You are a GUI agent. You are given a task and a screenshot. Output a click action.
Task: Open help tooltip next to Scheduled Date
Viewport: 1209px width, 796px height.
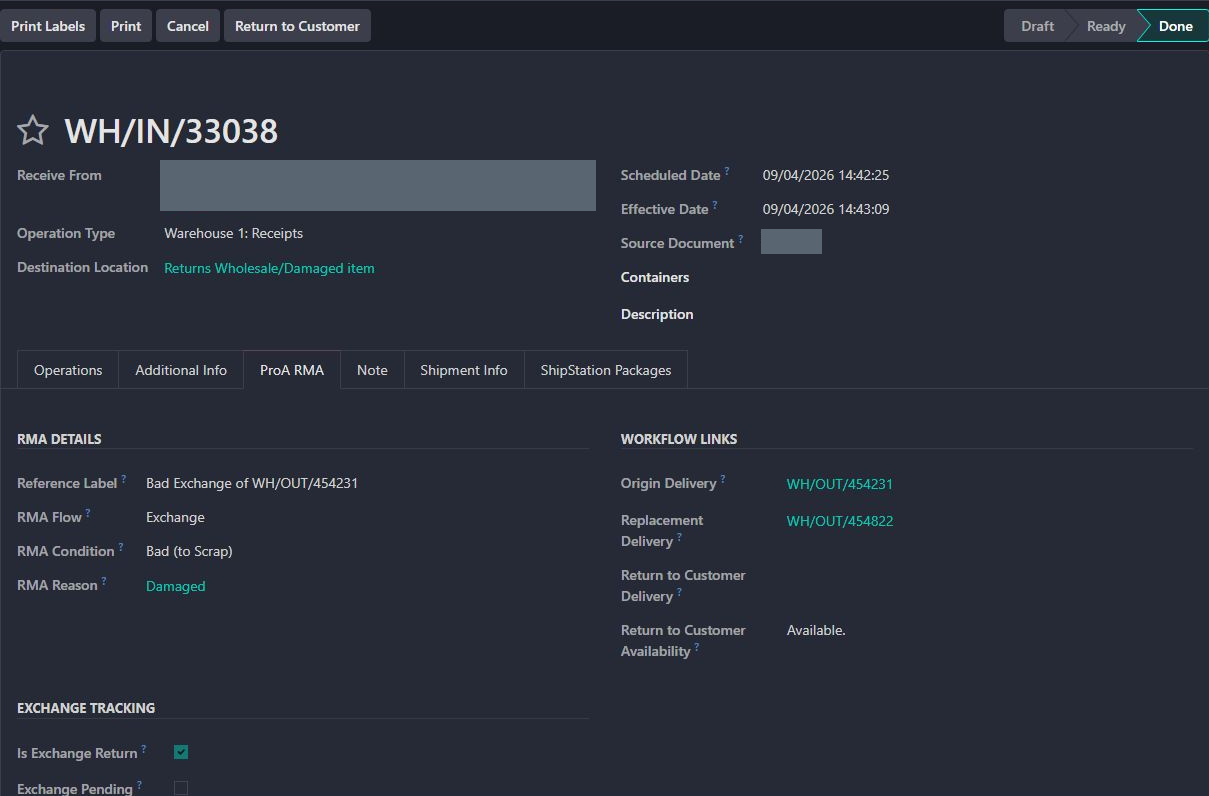(x=727, y=171)
